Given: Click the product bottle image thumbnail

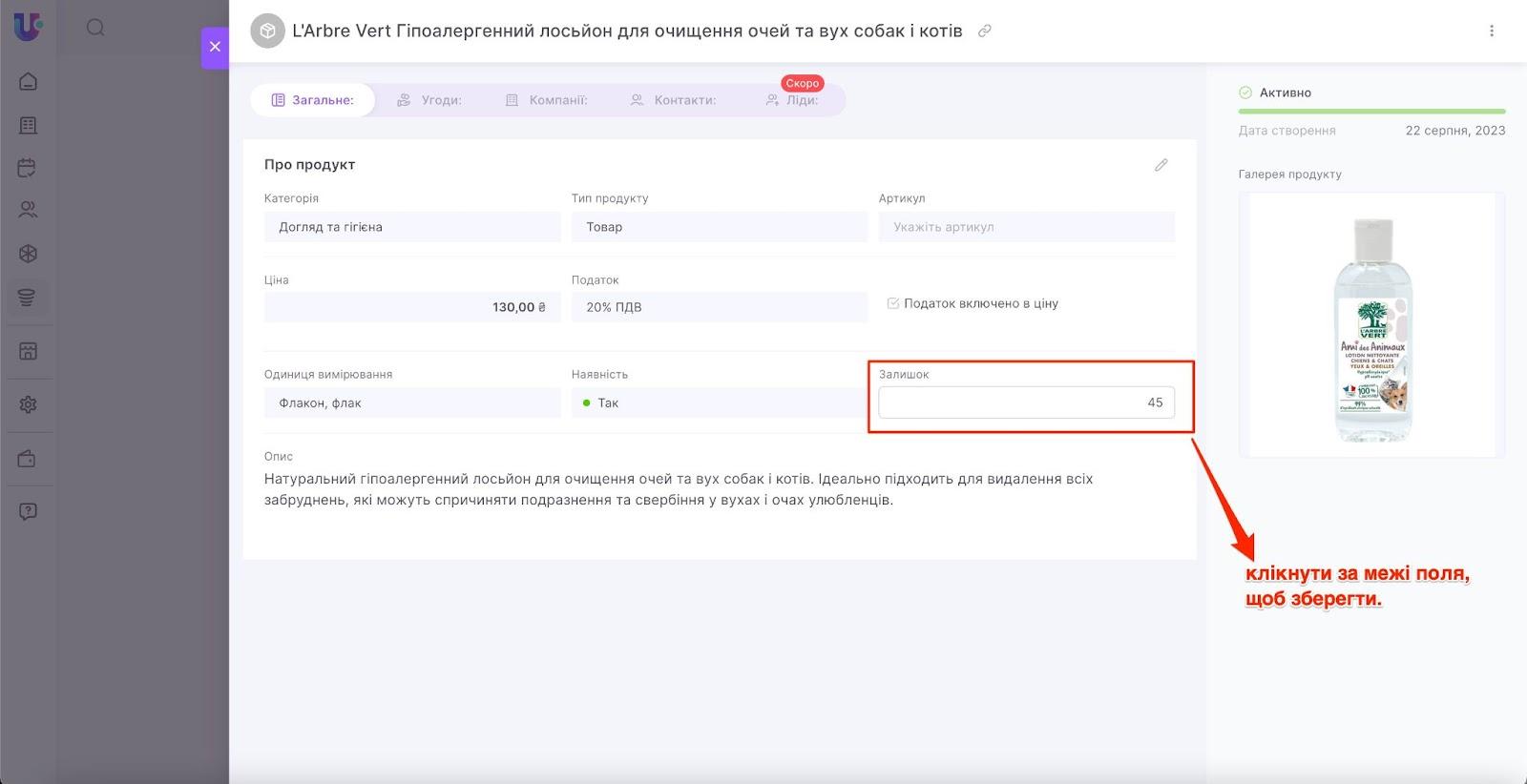Looking at the screenshot, I should pyautogui.click(x=1371, y=325).
